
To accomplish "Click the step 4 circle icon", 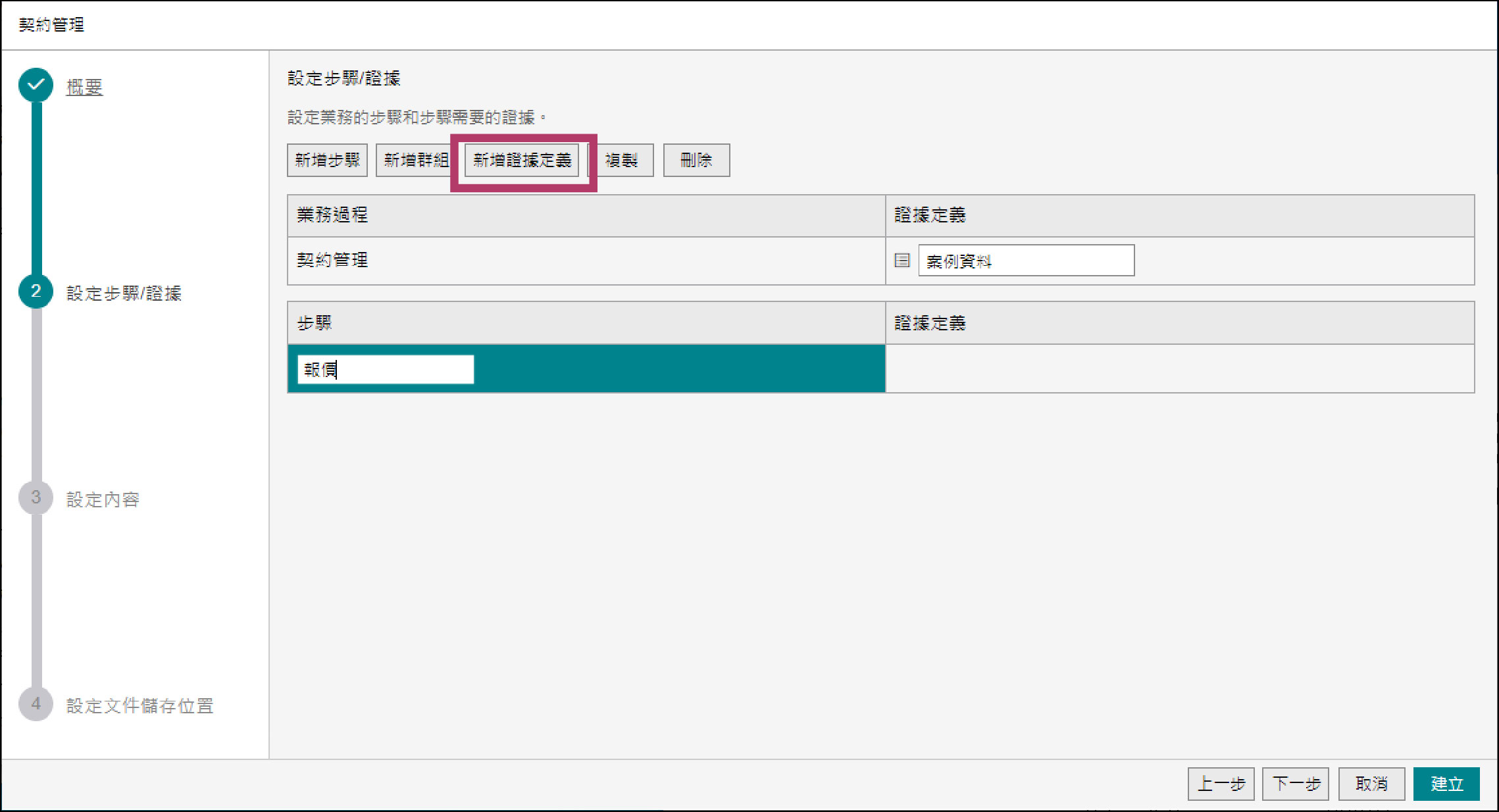I will (36, 704).
